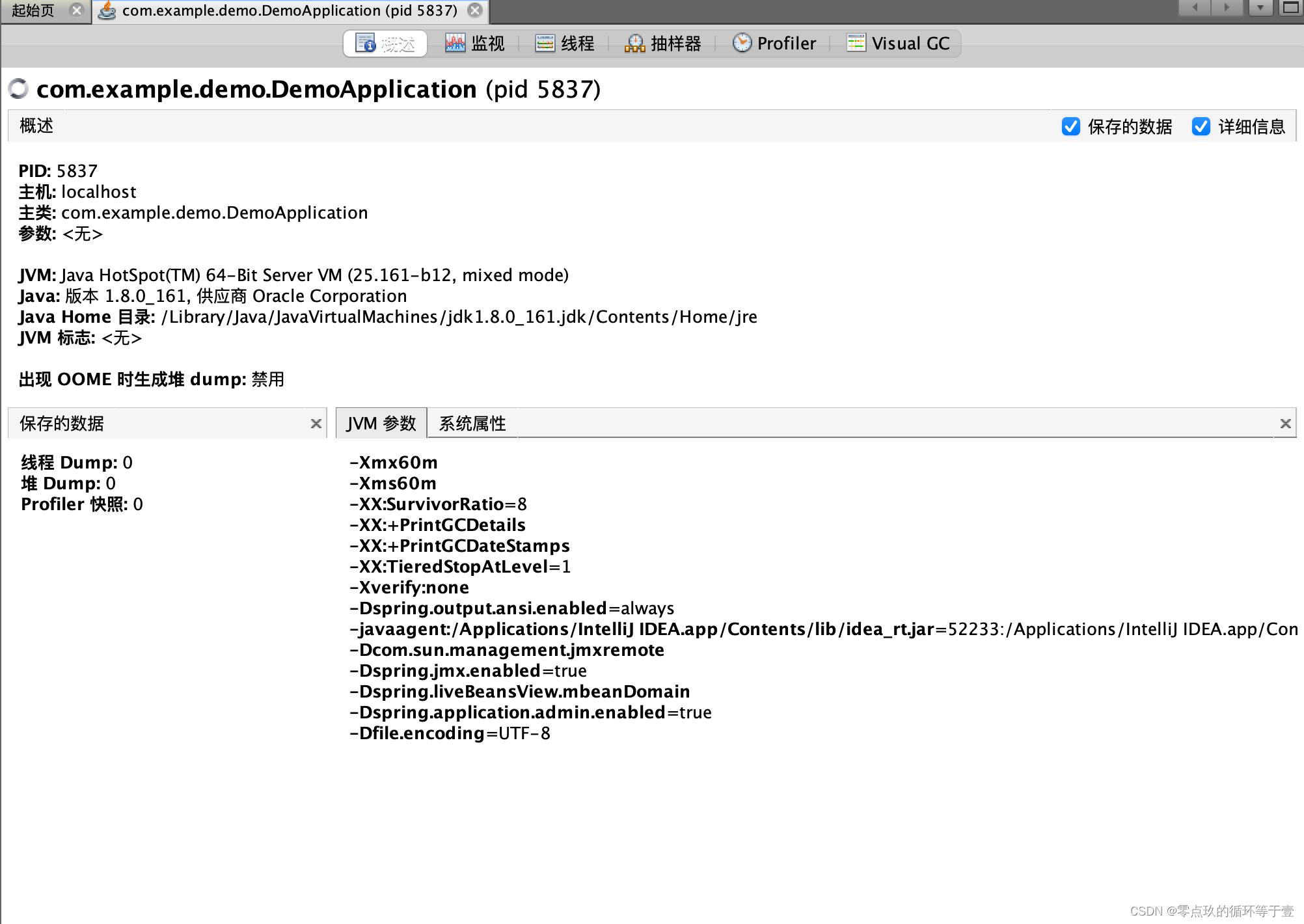Open Visual GC view icon
Viewport: 1304px width, 924px height.
click(857, 43)
